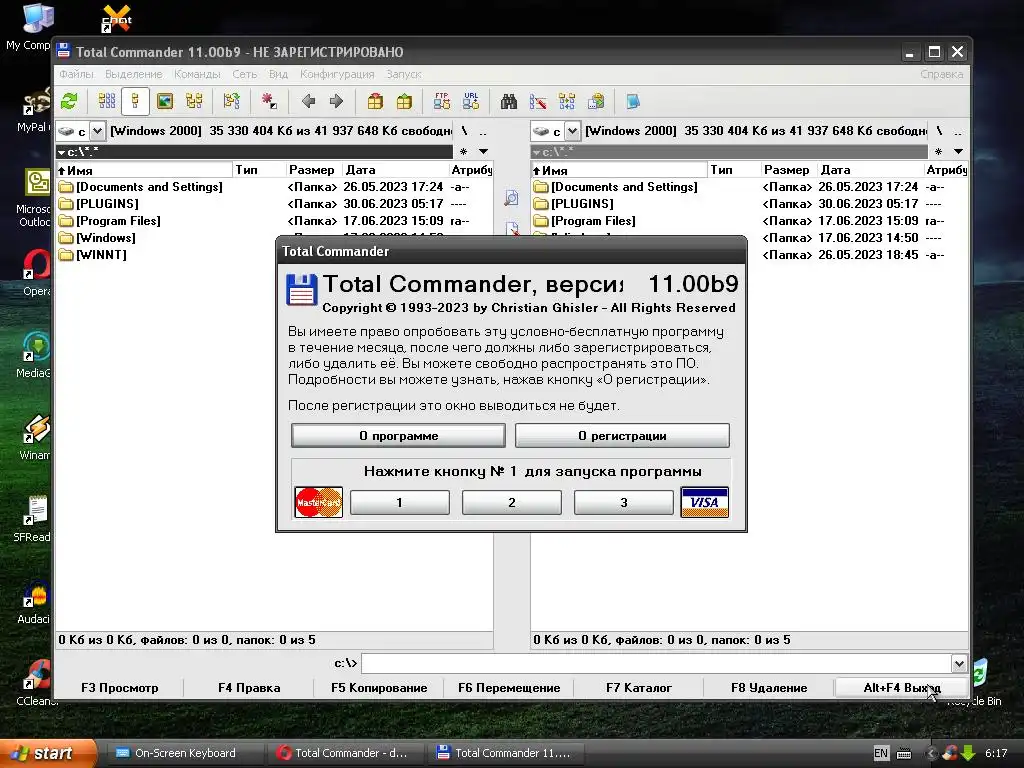Image resolution: width=1024 pixels, height=768 pixels.
Task: Launch Notepad from the blue toolbar icon
Action: tap(633, 101)
